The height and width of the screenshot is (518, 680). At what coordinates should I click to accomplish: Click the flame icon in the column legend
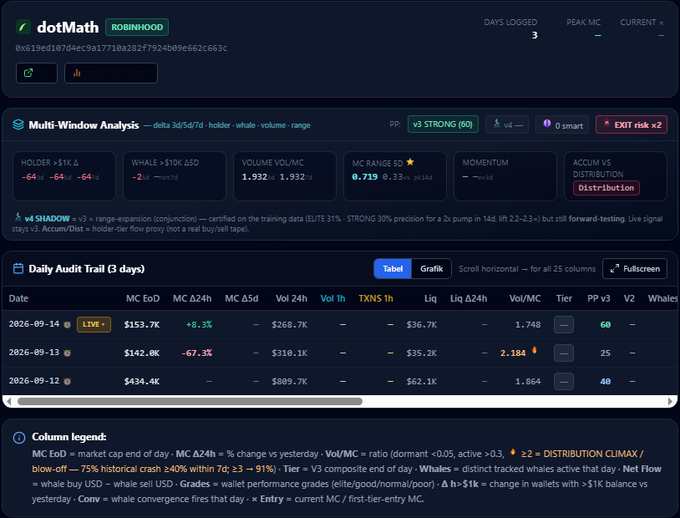pos(513,452)
